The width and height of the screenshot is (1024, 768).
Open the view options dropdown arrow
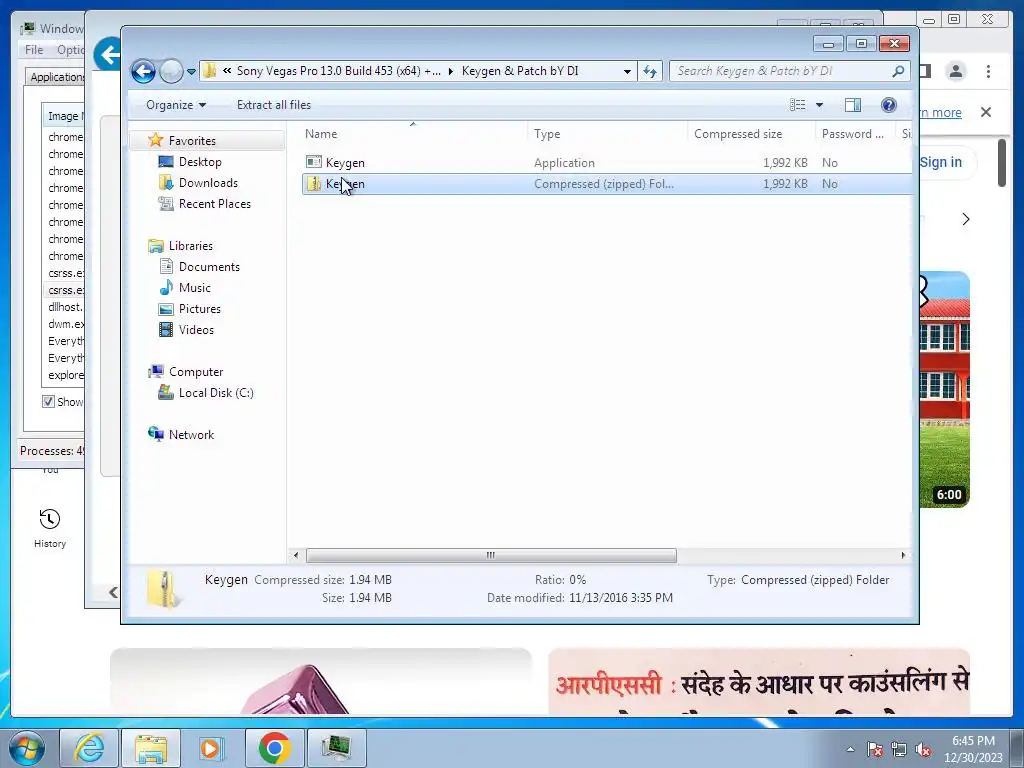pos(819,105)
